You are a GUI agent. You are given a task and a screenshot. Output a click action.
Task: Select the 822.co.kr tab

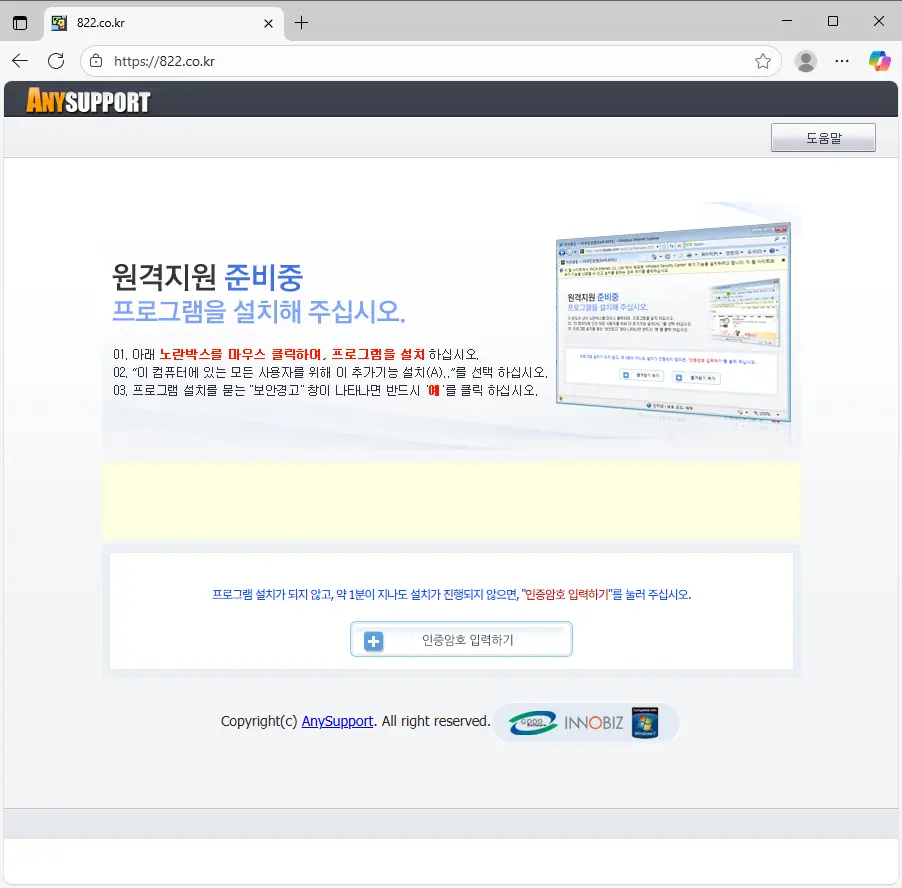pyautogui.click(x=150, y=23)
